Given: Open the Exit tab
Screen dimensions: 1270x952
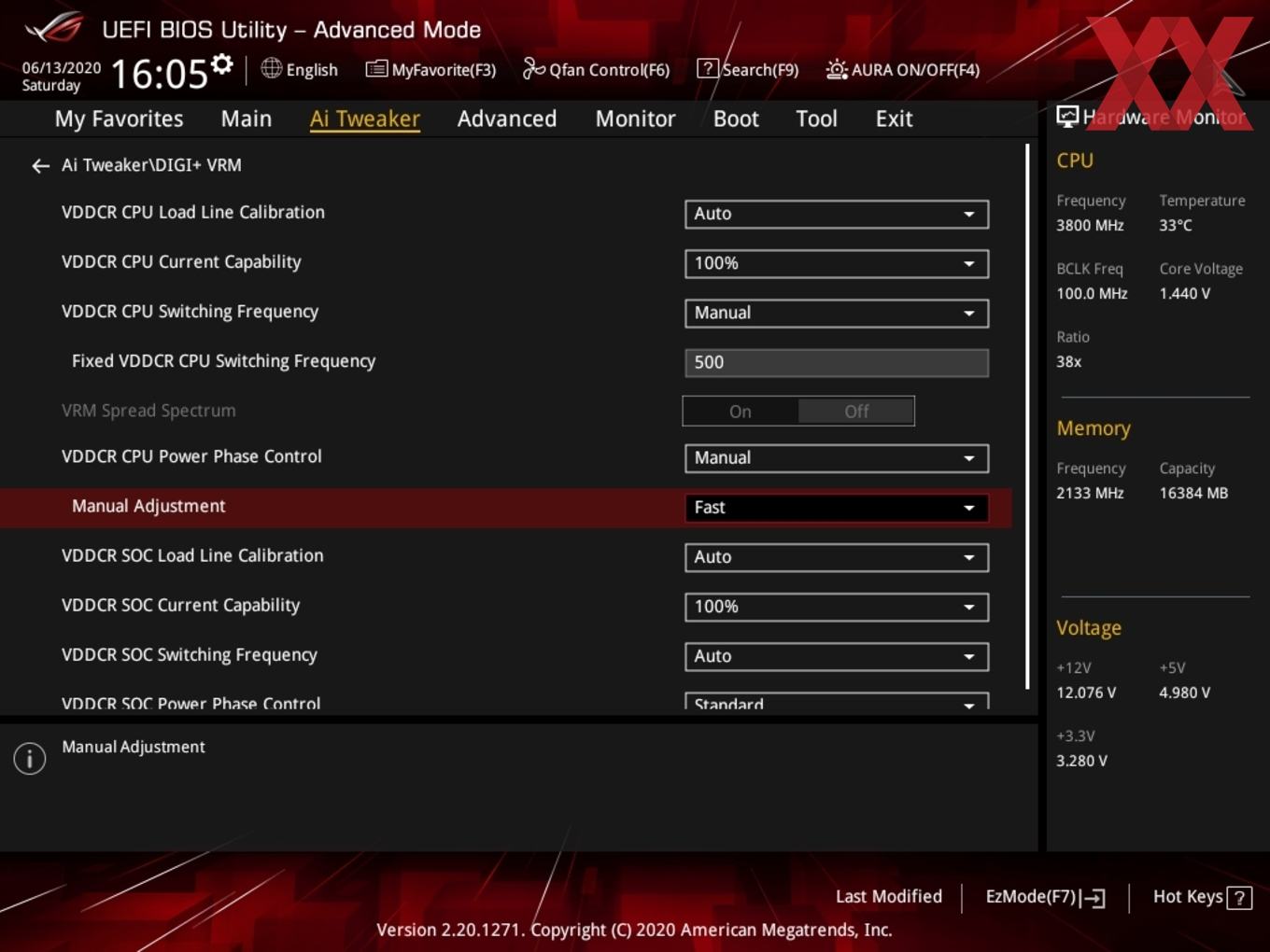Looking at the screenshot, I should [x=894, y=119].
